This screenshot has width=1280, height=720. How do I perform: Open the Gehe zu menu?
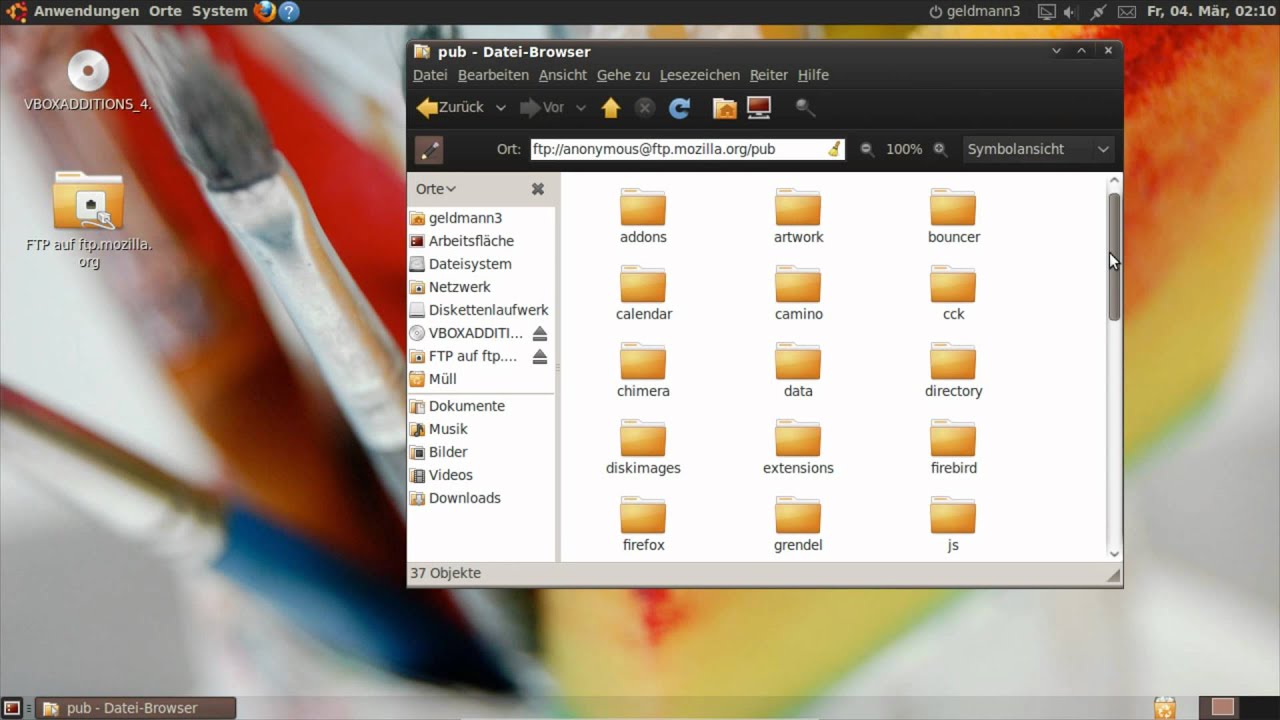tap(623, 75)
